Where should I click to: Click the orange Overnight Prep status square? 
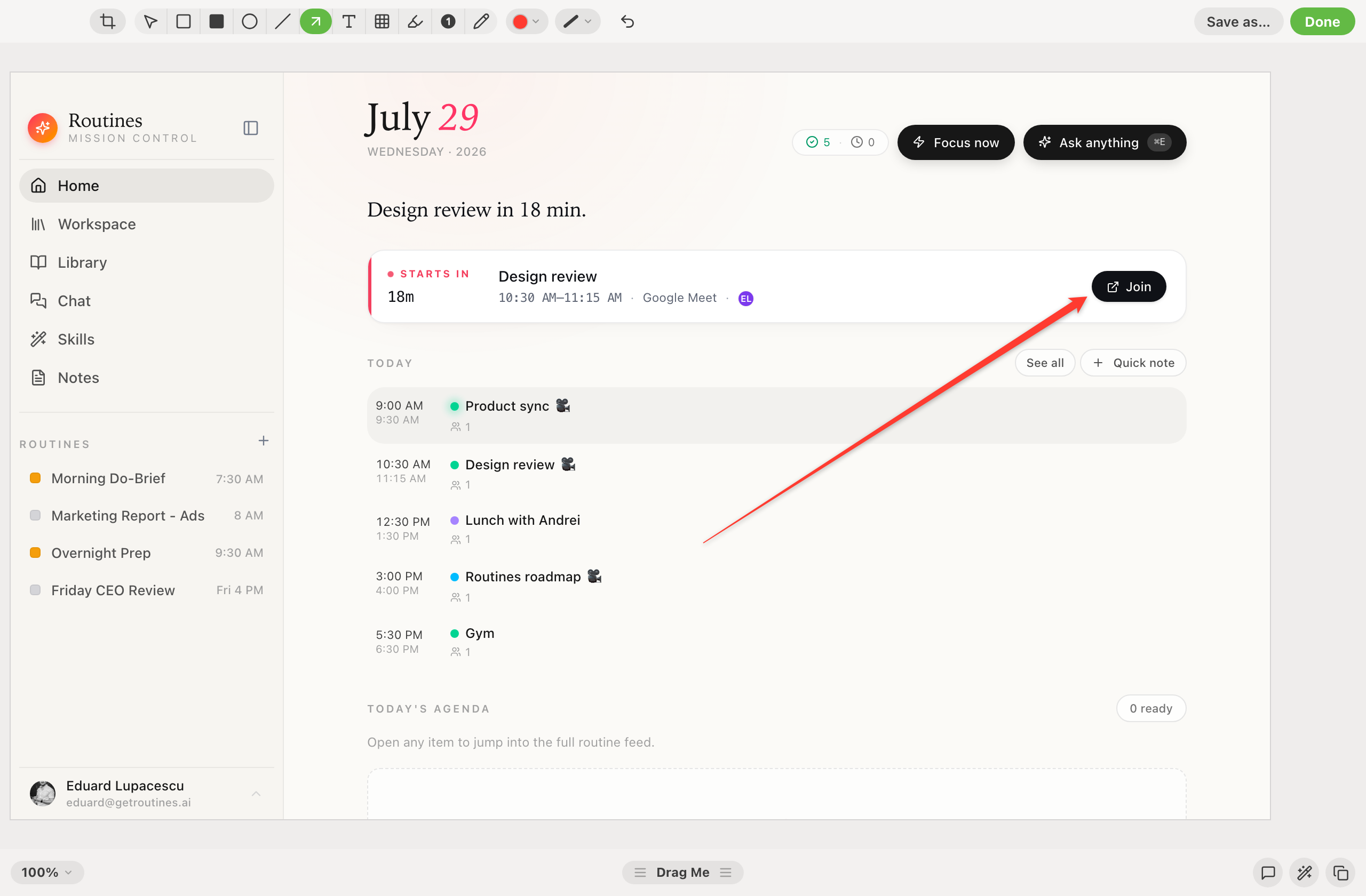point(35,553)
